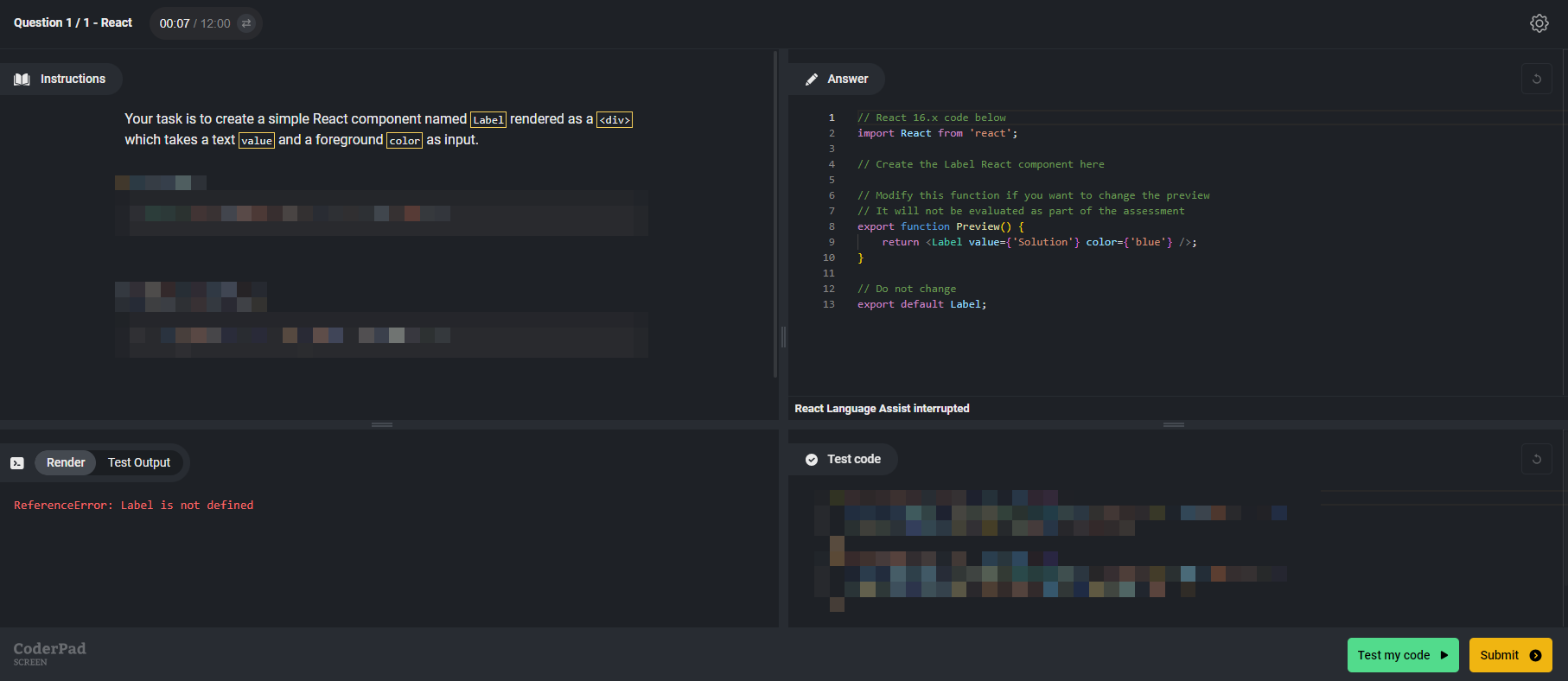Switch to the Render tab
This screenshot has height=681, width=1568.
pos(66,463)
